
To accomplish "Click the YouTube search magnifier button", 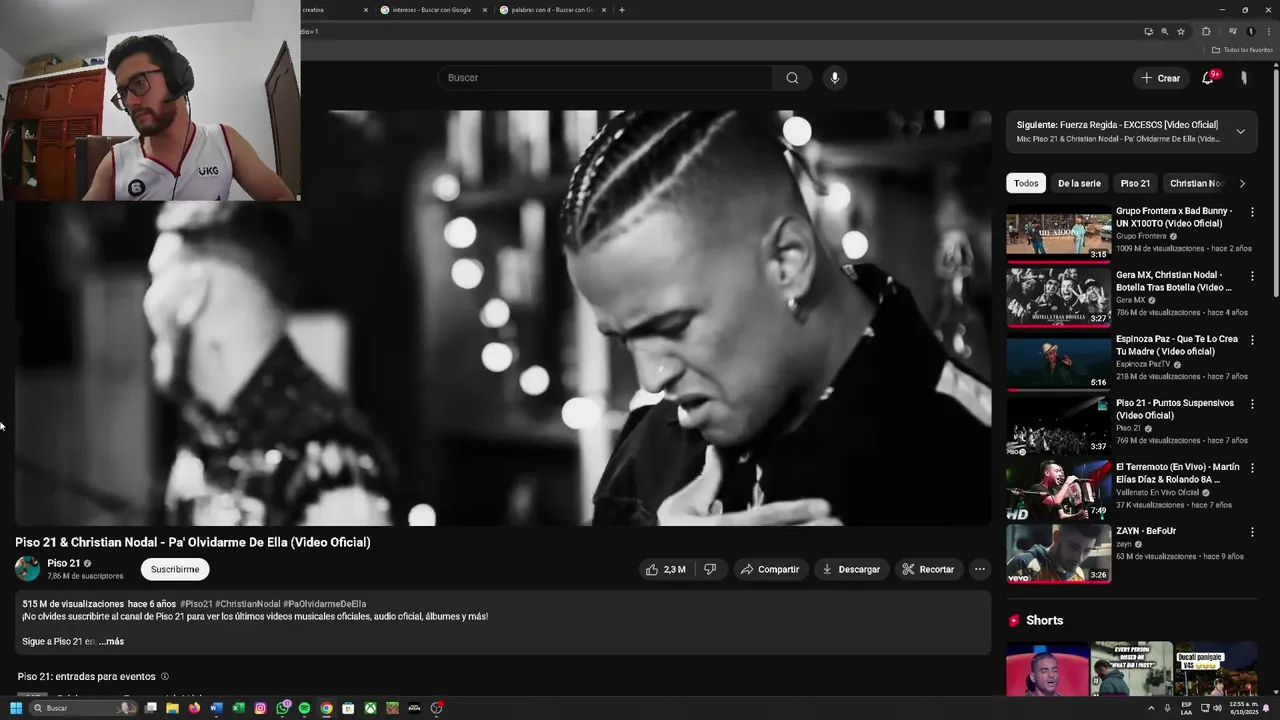I will pyautogui.click(x=792, y=78).
